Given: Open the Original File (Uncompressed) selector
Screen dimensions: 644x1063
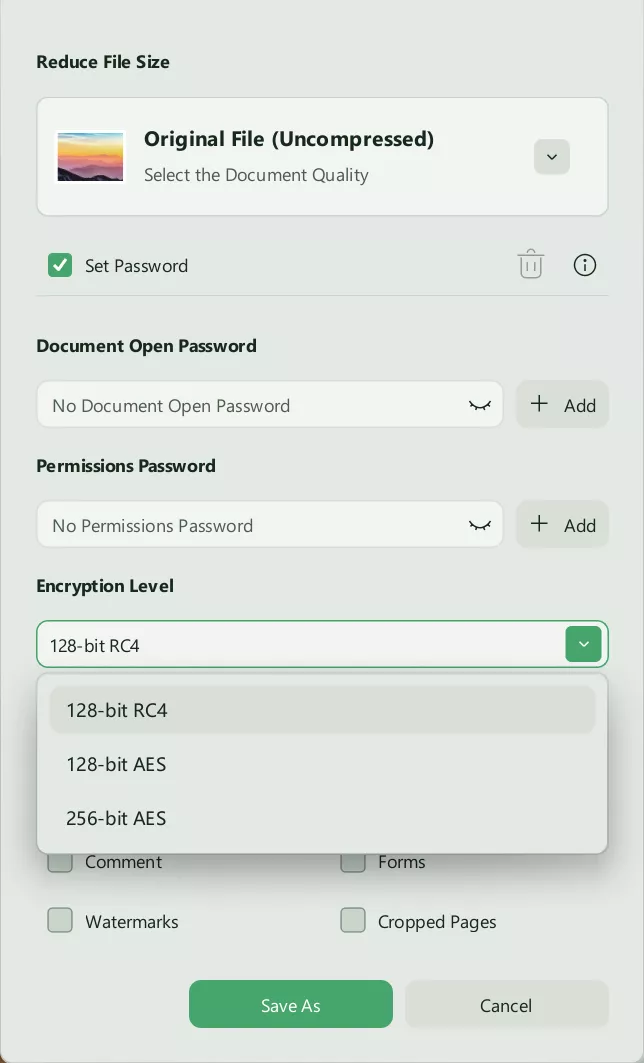Looking at the screenshot, I should pyautogui.click(x=552, y=156).
